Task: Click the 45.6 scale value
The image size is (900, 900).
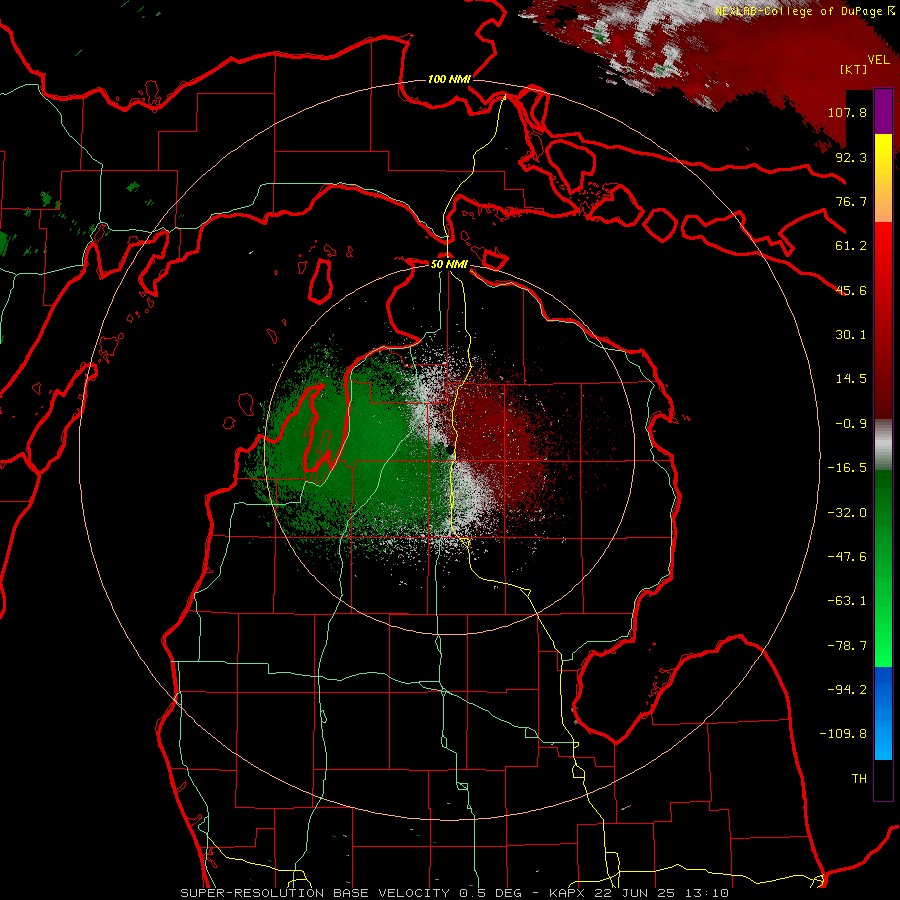Action: click(x=851, y=290)
